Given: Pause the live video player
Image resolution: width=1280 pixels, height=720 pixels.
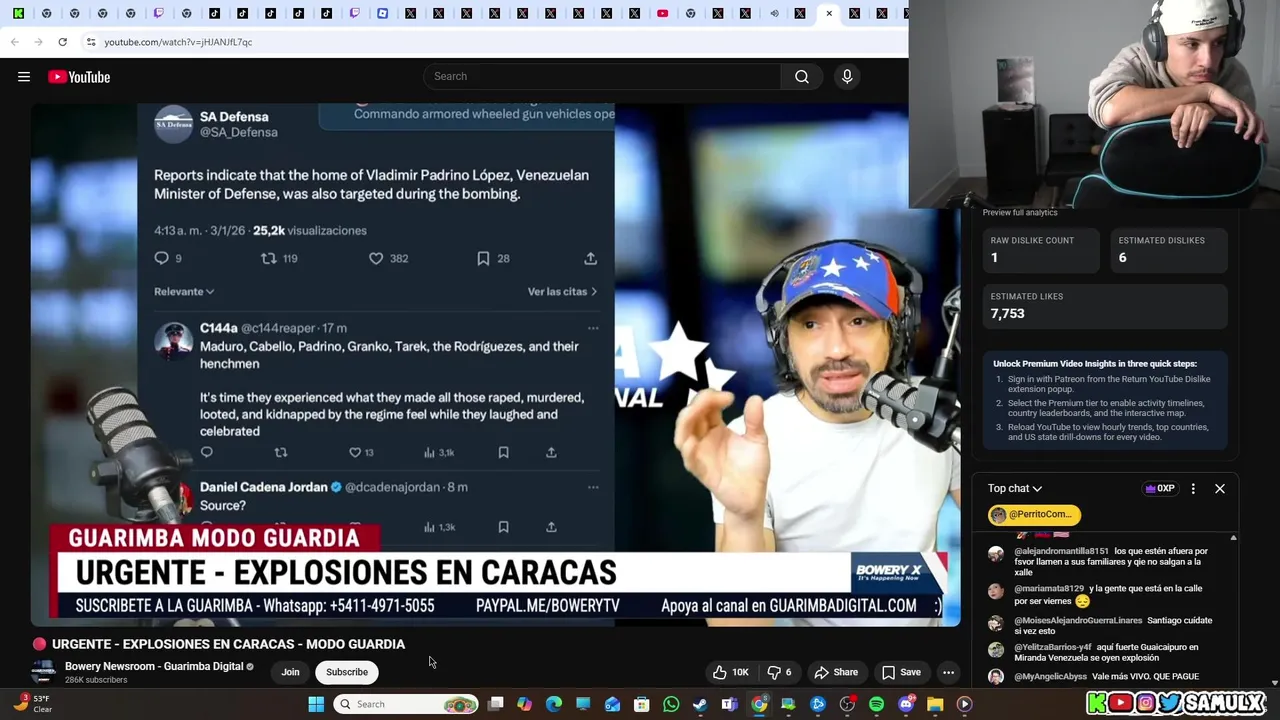Looking at the screenshot, I should pyautogui.click(x=495, y=365).
